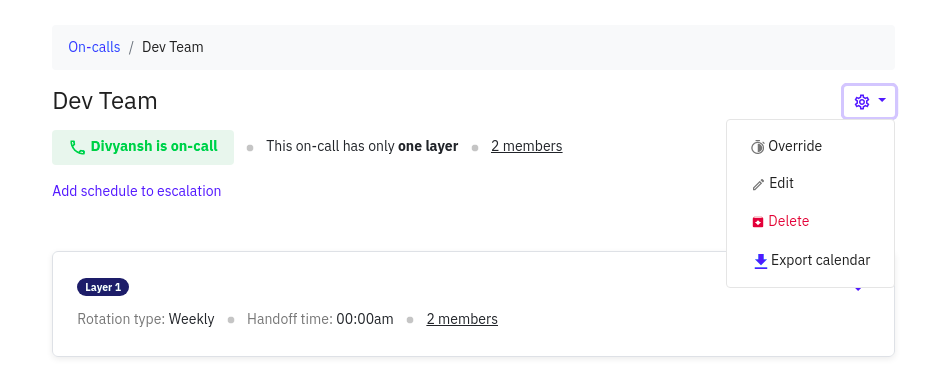Click the download icon beside Export calendar

760,261
